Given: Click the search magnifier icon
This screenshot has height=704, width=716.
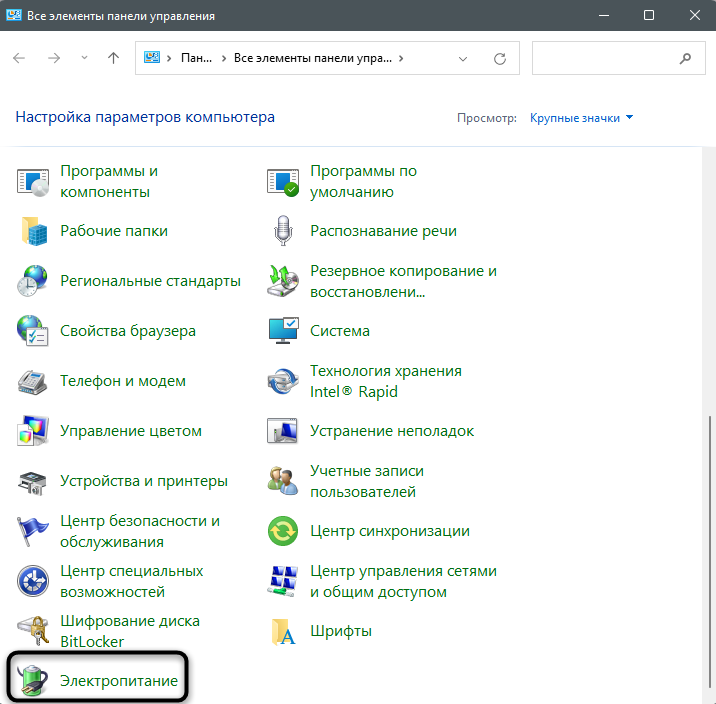Looking at the screenshot, I should 685,58.
